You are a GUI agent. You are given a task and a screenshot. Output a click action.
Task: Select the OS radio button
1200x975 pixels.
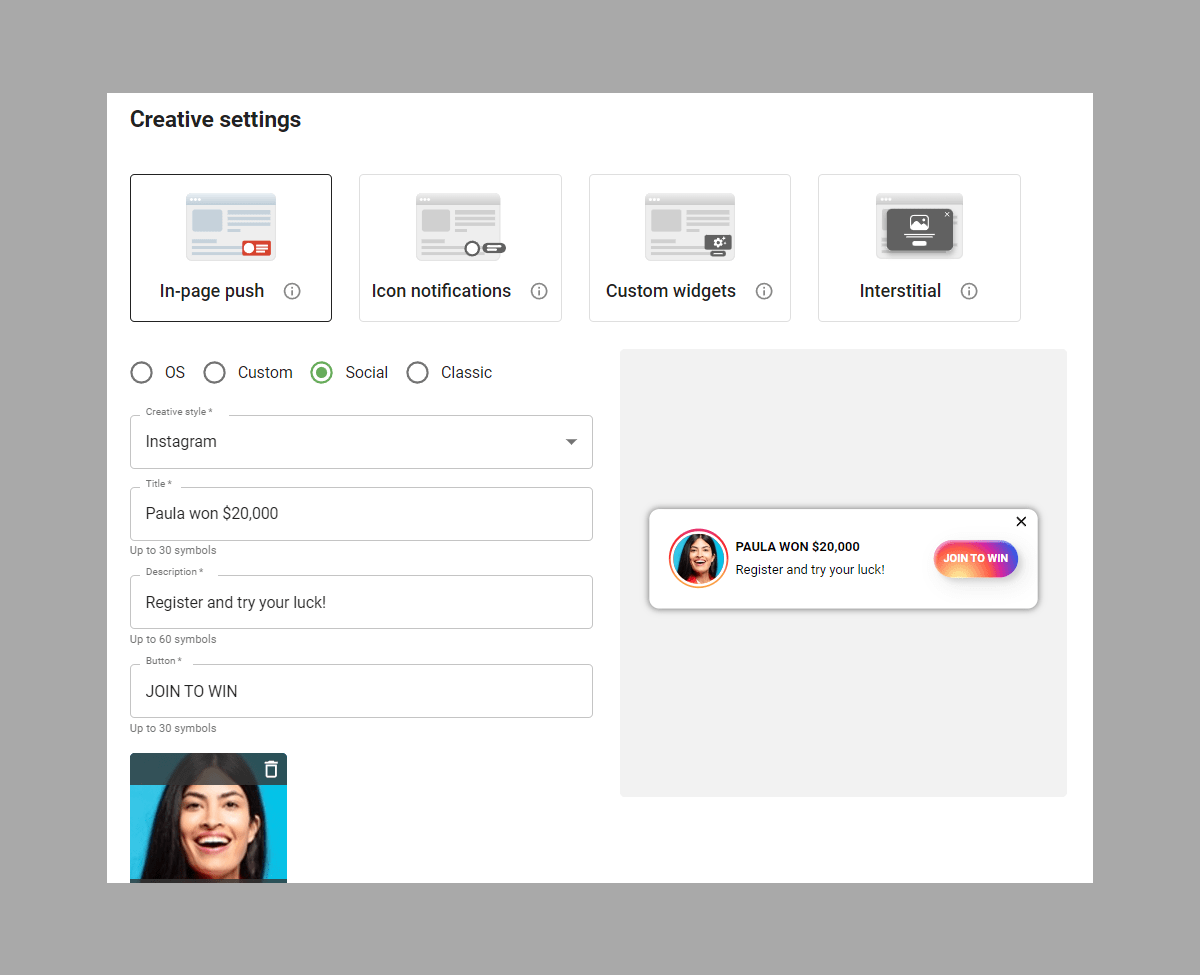coord(142,373)
